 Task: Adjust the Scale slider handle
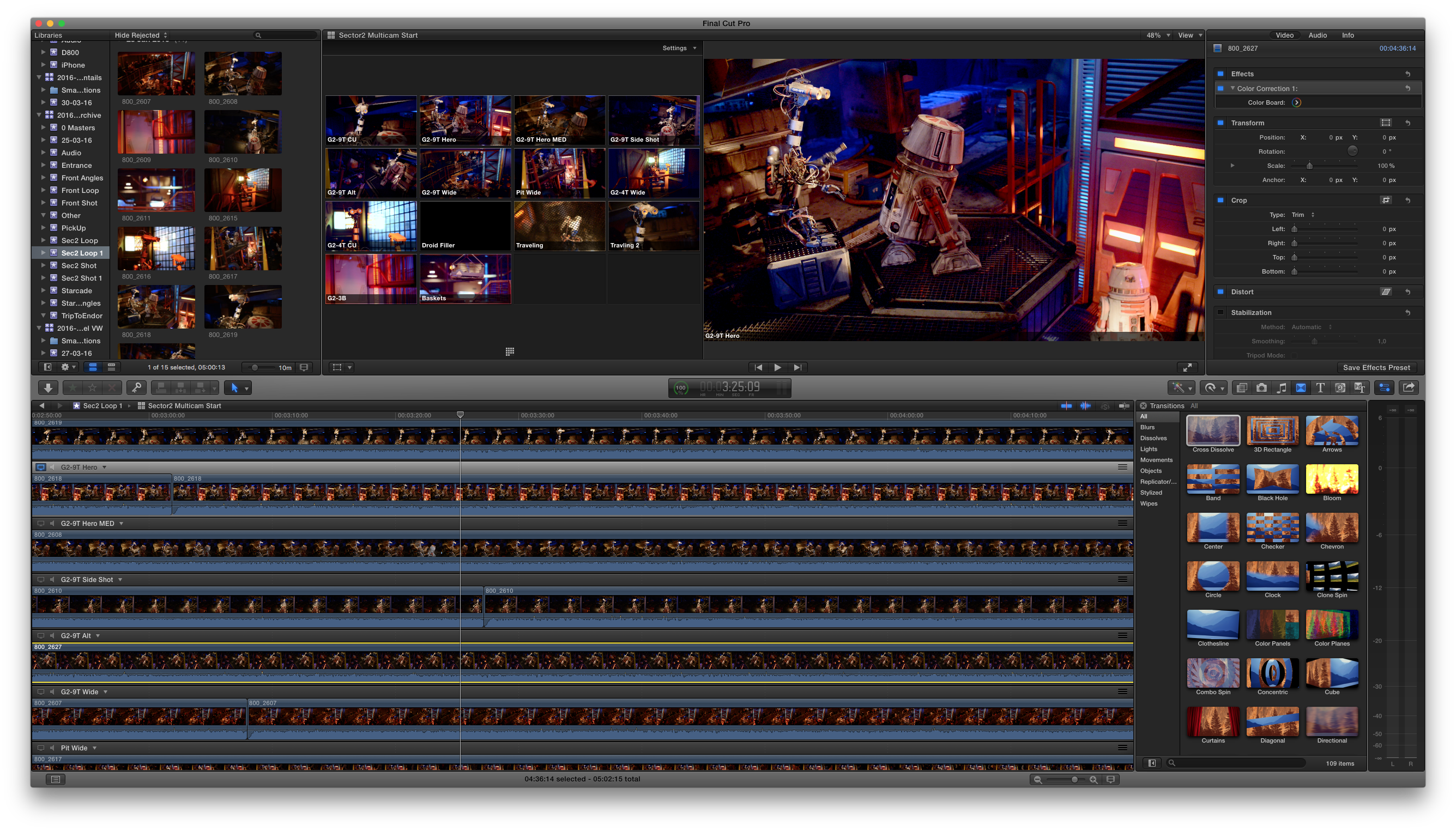click(x=1309, y=166)
